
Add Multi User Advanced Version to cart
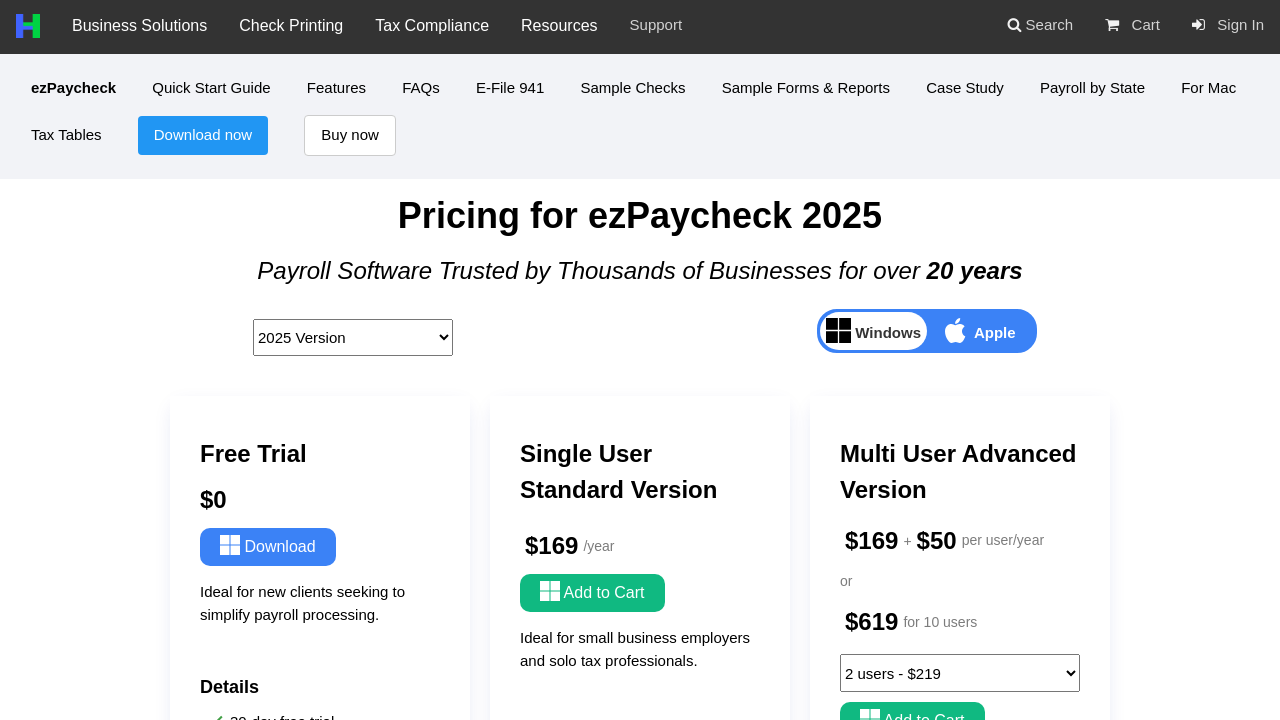pyautogui.click(x=912, y=712)
